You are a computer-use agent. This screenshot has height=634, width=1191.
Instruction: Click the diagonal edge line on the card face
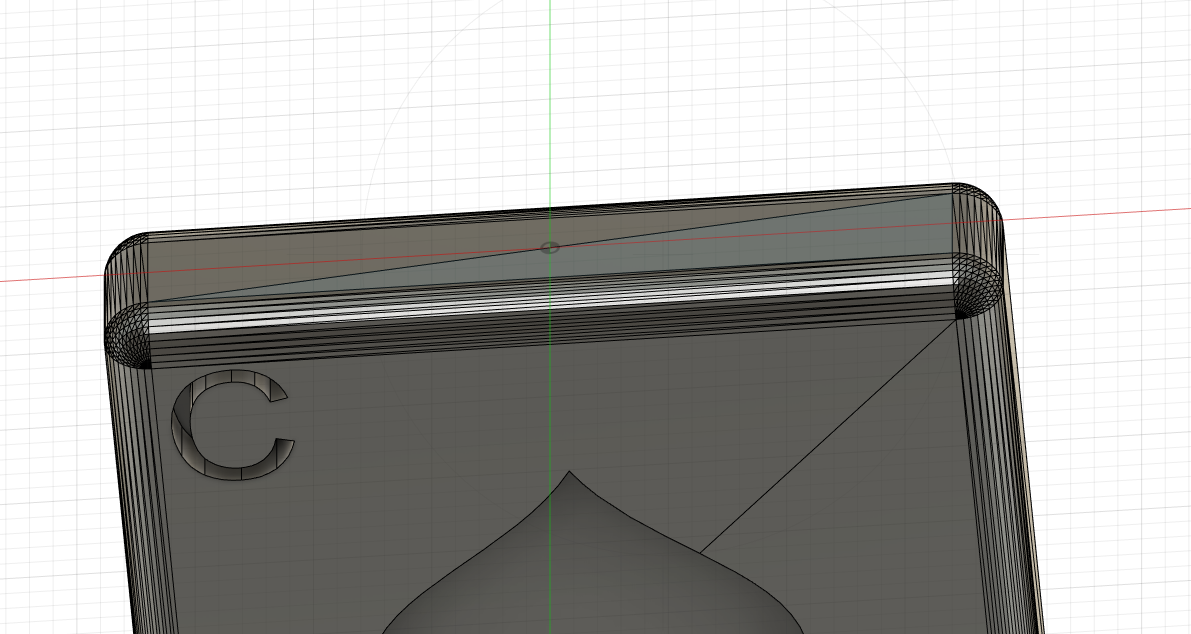click(826, 436)
